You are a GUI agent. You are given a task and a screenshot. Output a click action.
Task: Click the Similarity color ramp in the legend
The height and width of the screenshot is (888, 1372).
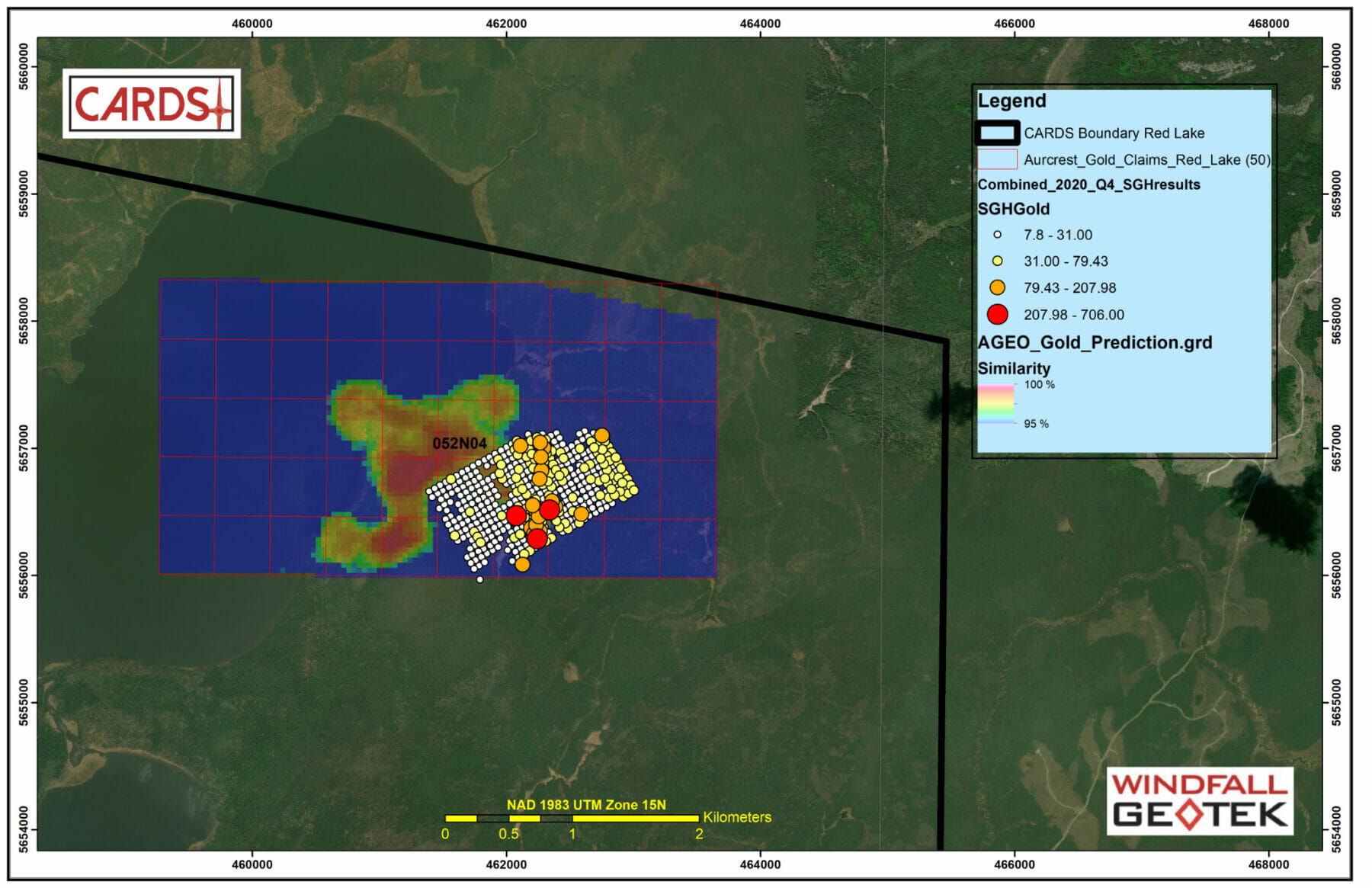pos(996,404)
